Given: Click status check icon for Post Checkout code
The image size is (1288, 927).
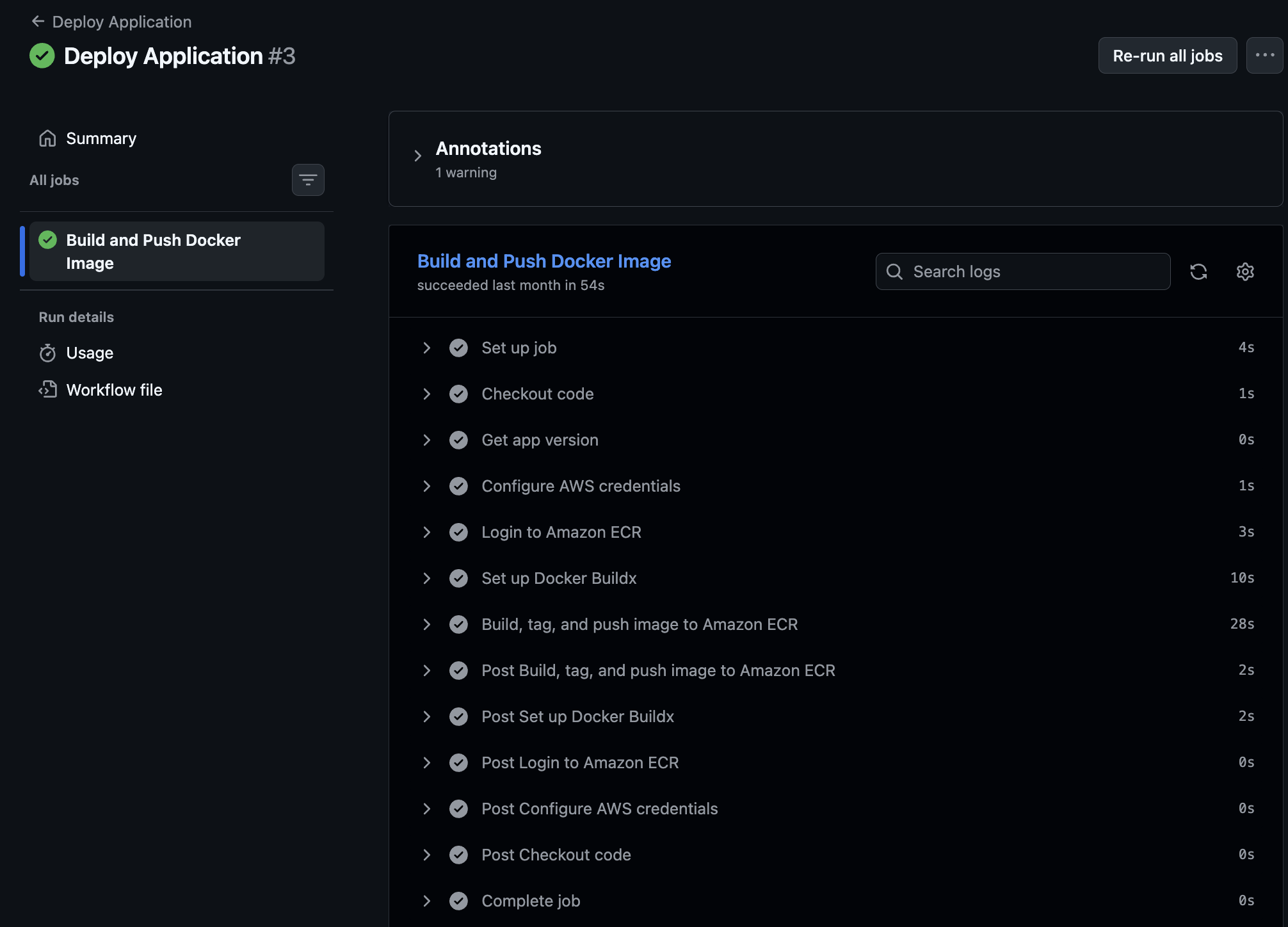Looking at the screenshot, I should 458,855.
